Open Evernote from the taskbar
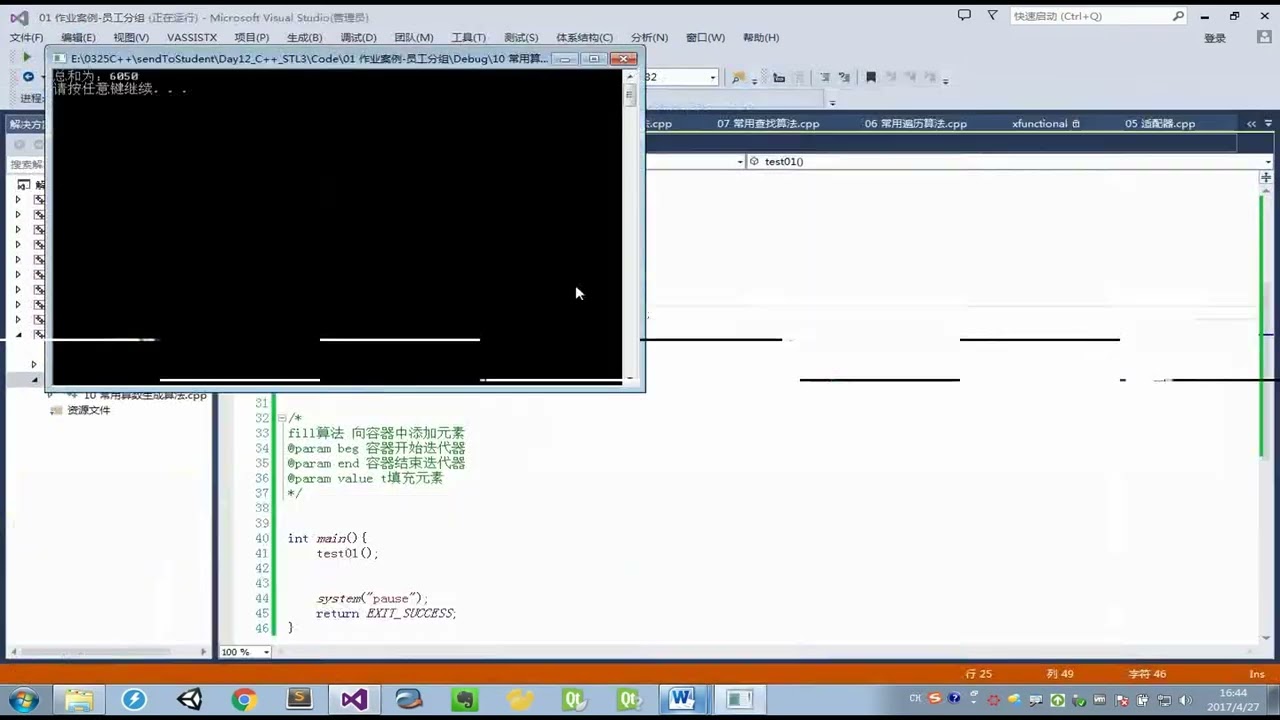The height and width of the screenshot is (720, 1280). pyautogui.click(x=463, y=699)
